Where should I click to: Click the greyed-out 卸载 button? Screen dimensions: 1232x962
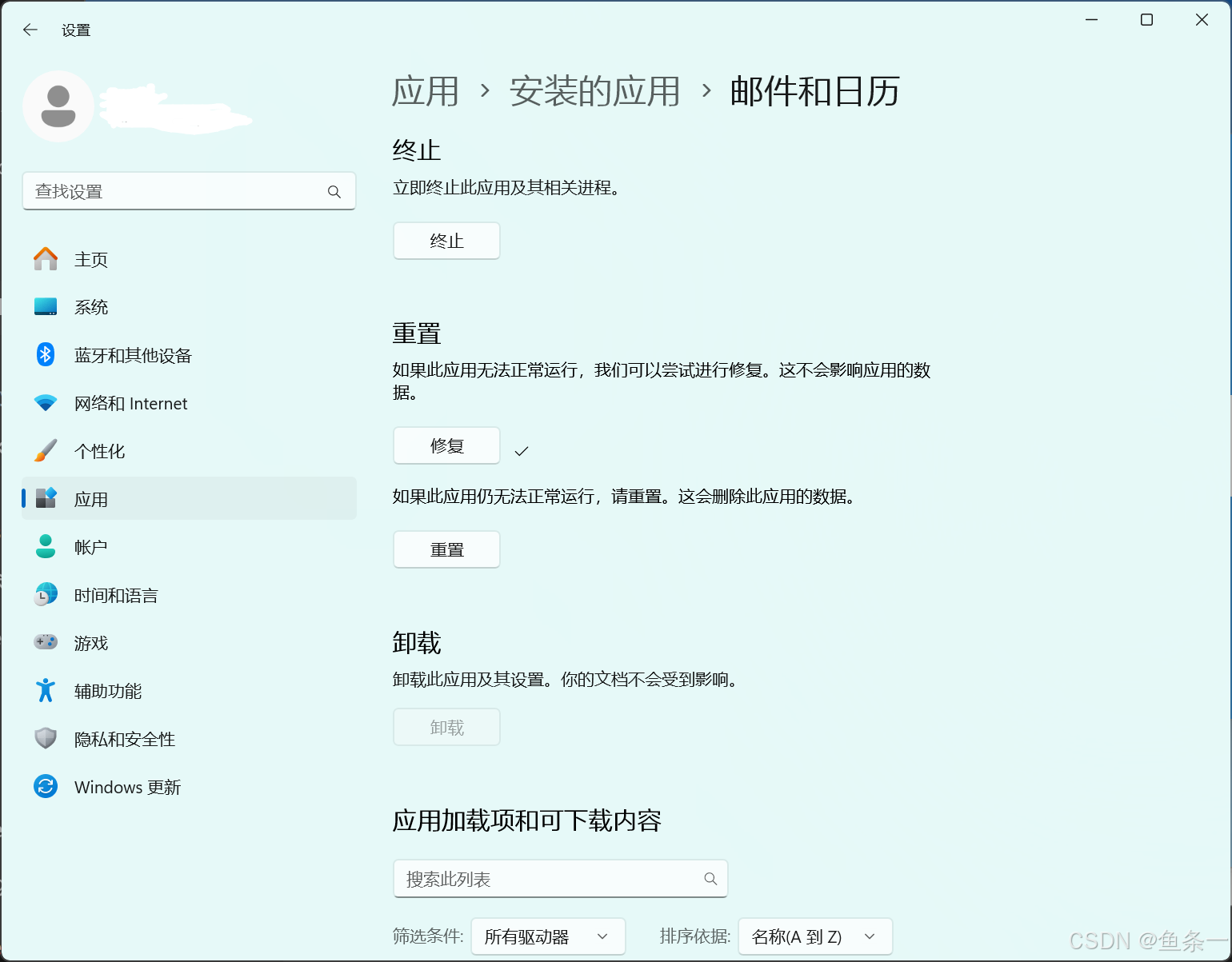[x=446, y=727]
